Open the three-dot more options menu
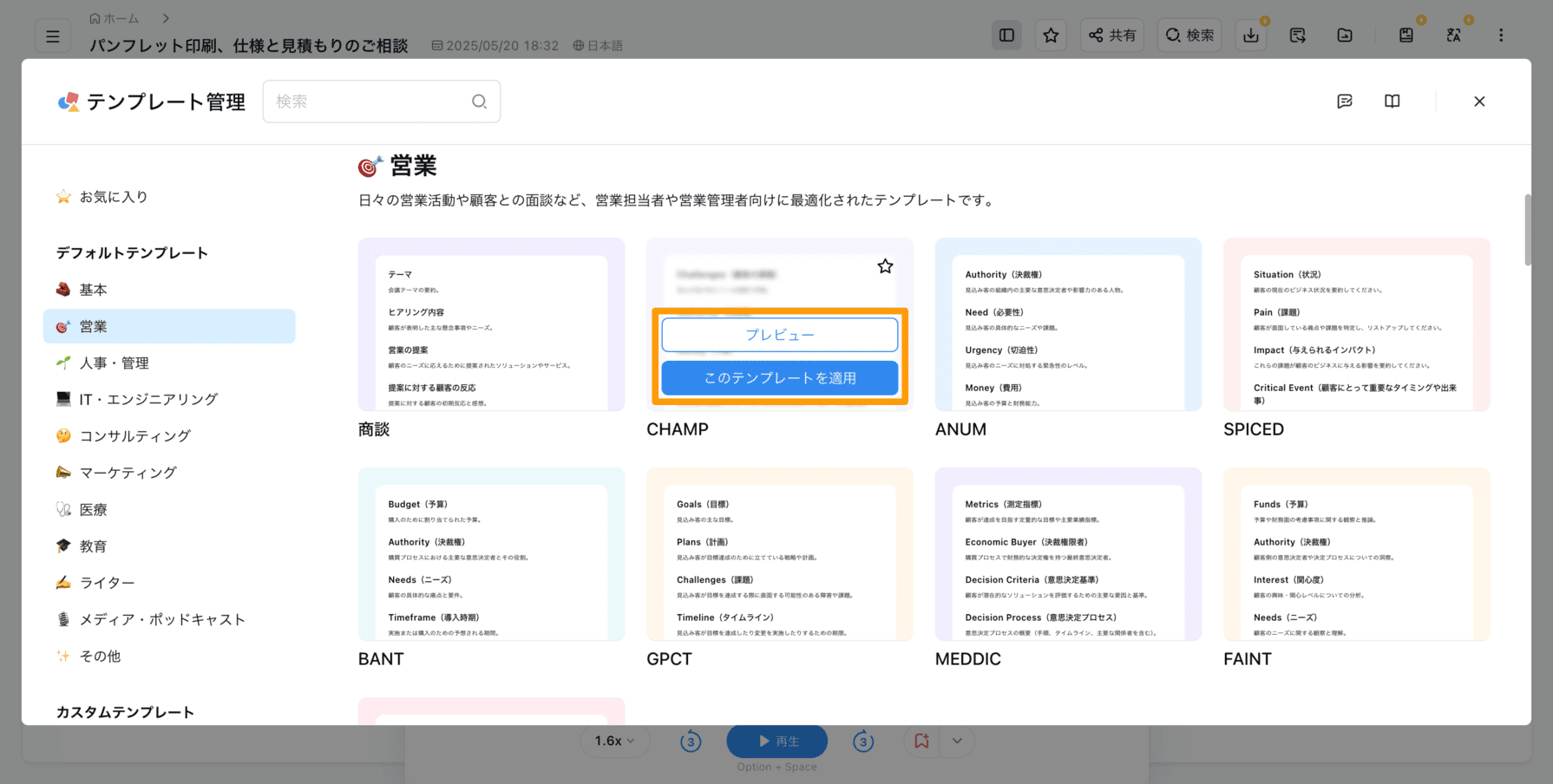 pyautogui.click(x=1501, y=35)
